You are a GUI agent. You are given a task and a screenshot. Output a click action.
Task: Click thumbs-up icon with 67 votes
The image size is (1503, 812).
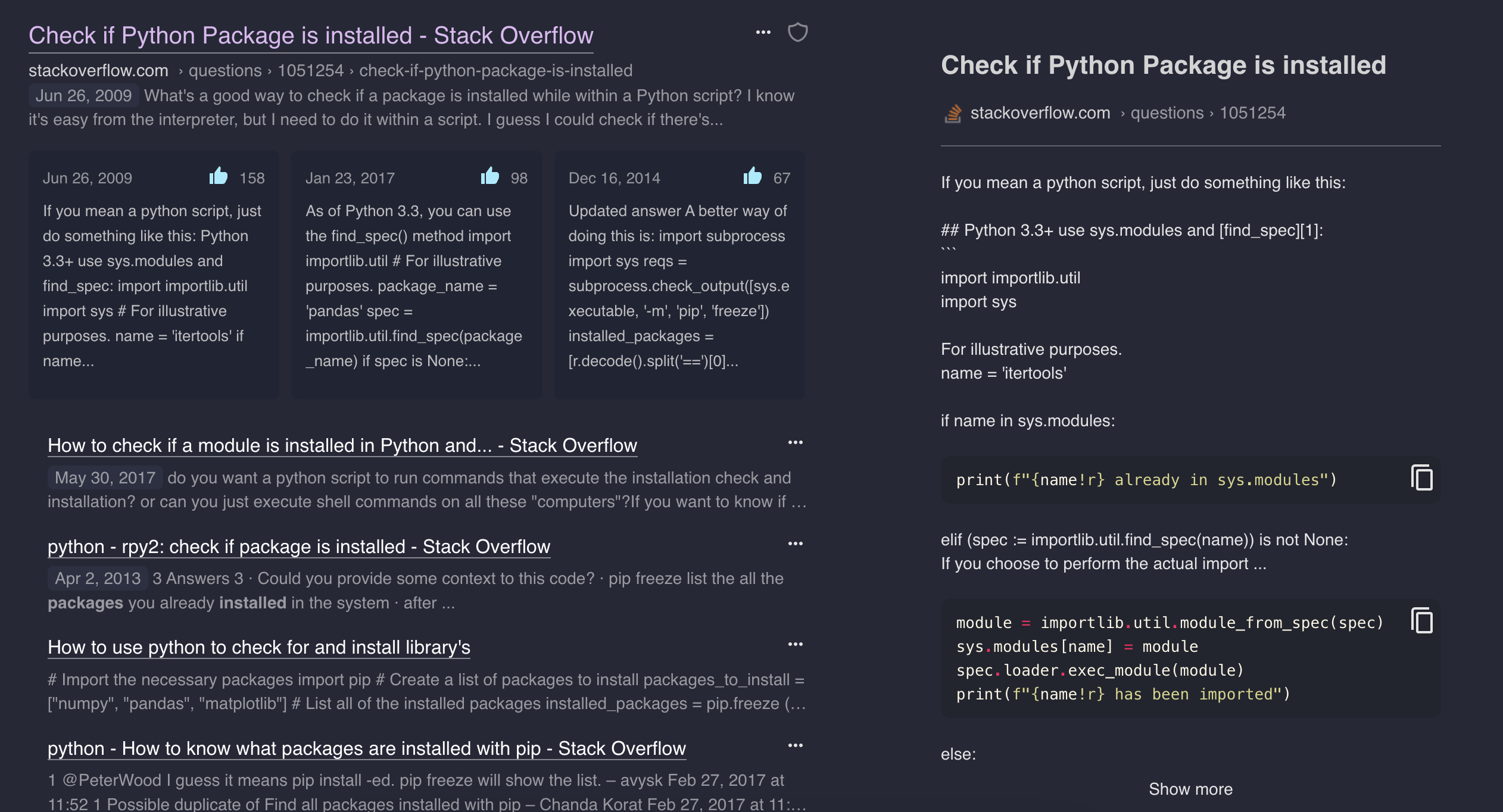point(753,177)
